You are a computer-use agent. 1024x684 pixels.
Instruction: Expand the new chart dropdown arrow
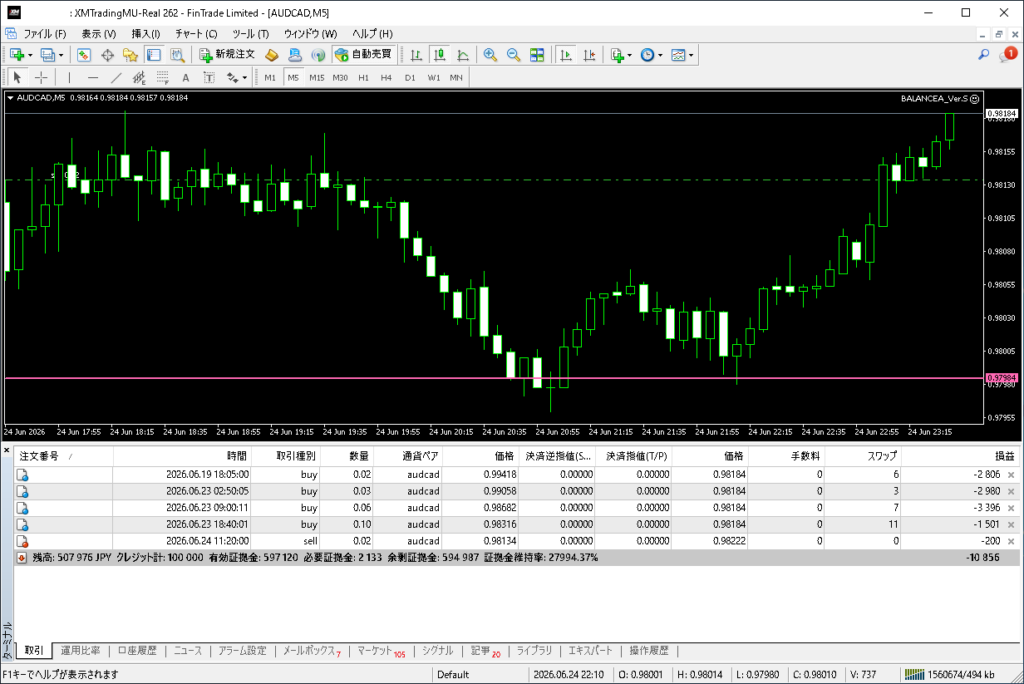coord(30,56)
